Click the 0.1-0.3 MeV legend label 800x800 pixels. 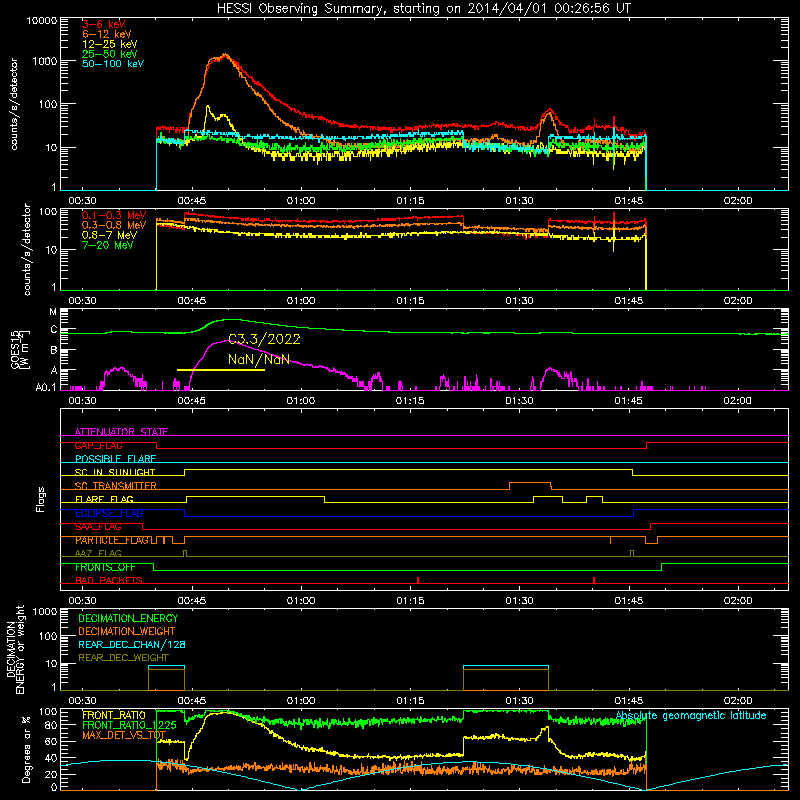114,215
